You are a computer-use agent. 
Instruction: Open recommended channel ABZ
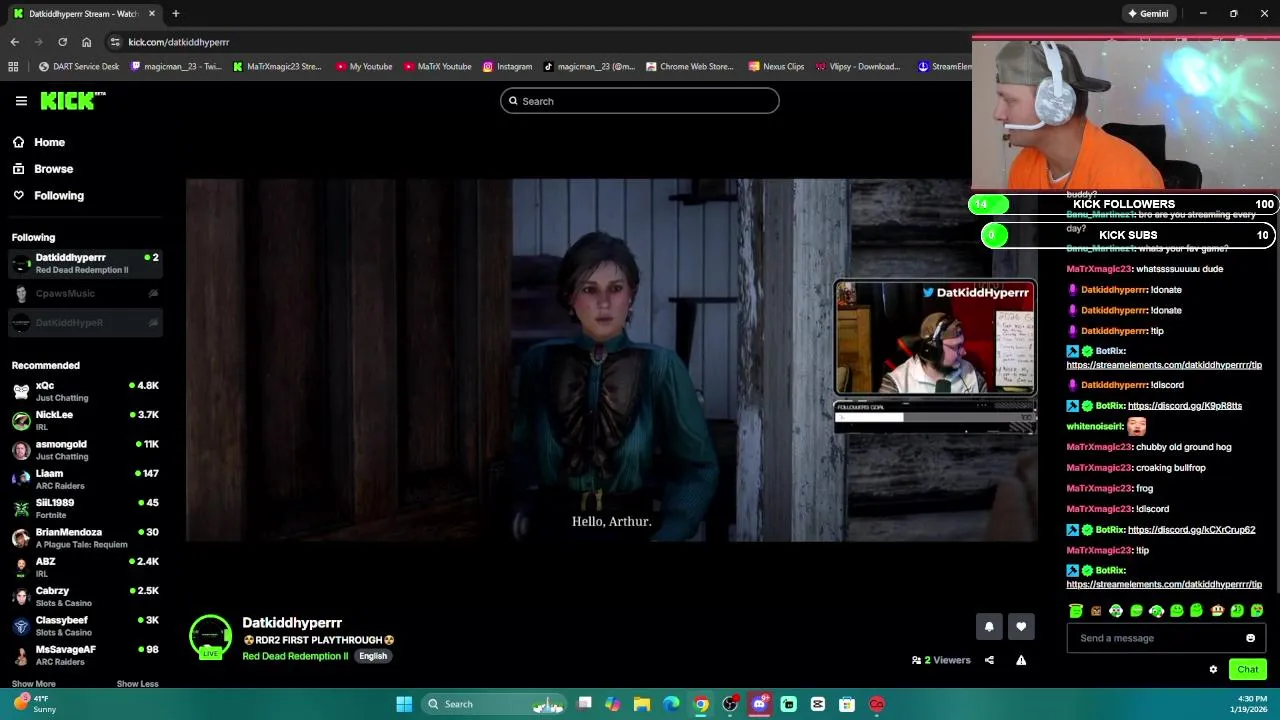[x=85, y=567]
